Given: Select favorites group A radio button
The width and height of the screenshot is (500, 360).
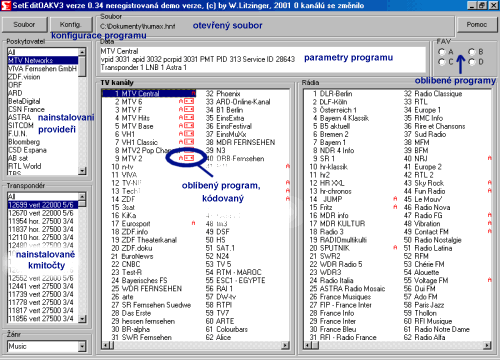Looking at the screenshot, I should point(442,52).
